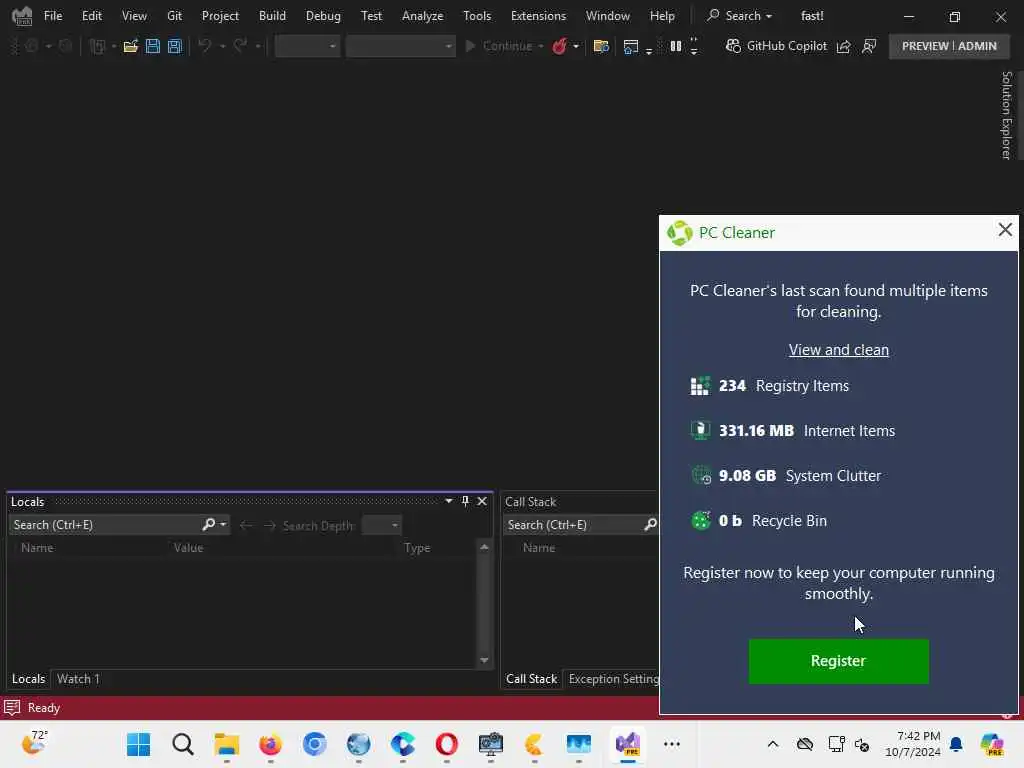The image size is (1024, 768).
Task: Switch to the Watch 1 tab
Action: coord(78,679)
